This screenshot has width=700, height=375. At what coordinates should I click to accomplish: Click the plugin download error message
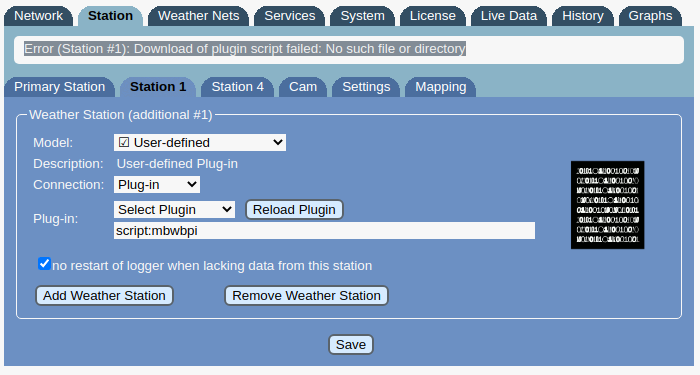[245, 49]
